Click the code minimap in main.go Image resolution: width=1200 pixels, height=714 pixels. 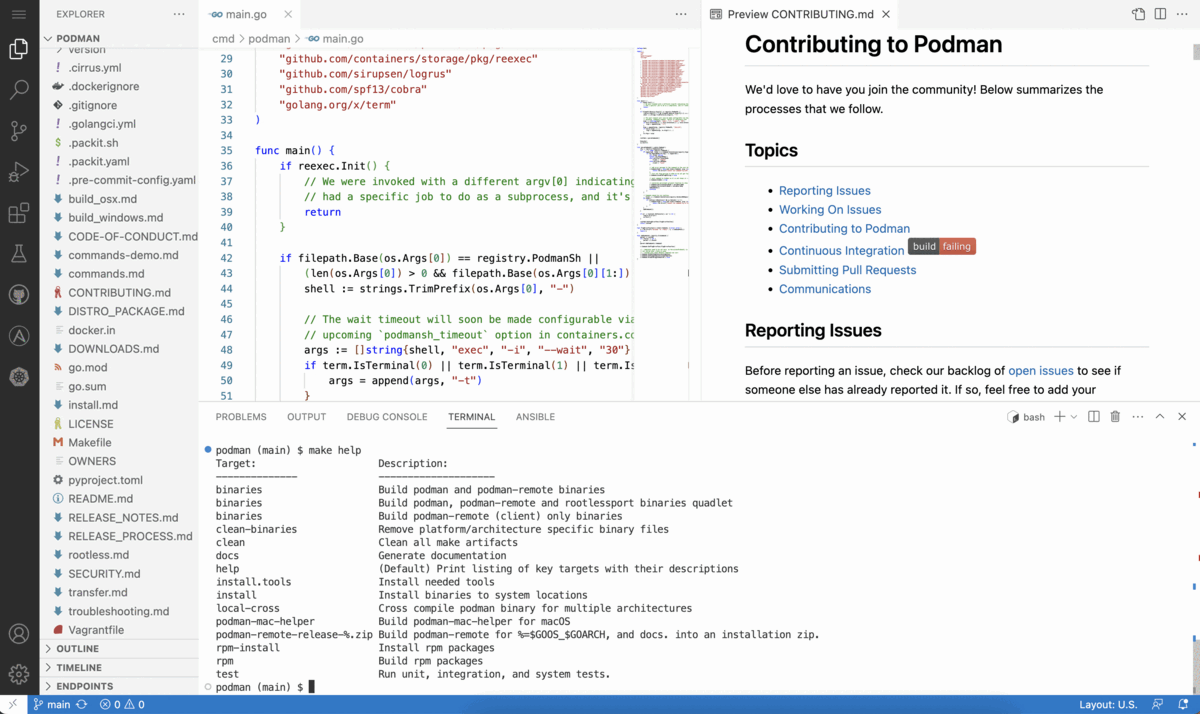(x=660, y=150)
